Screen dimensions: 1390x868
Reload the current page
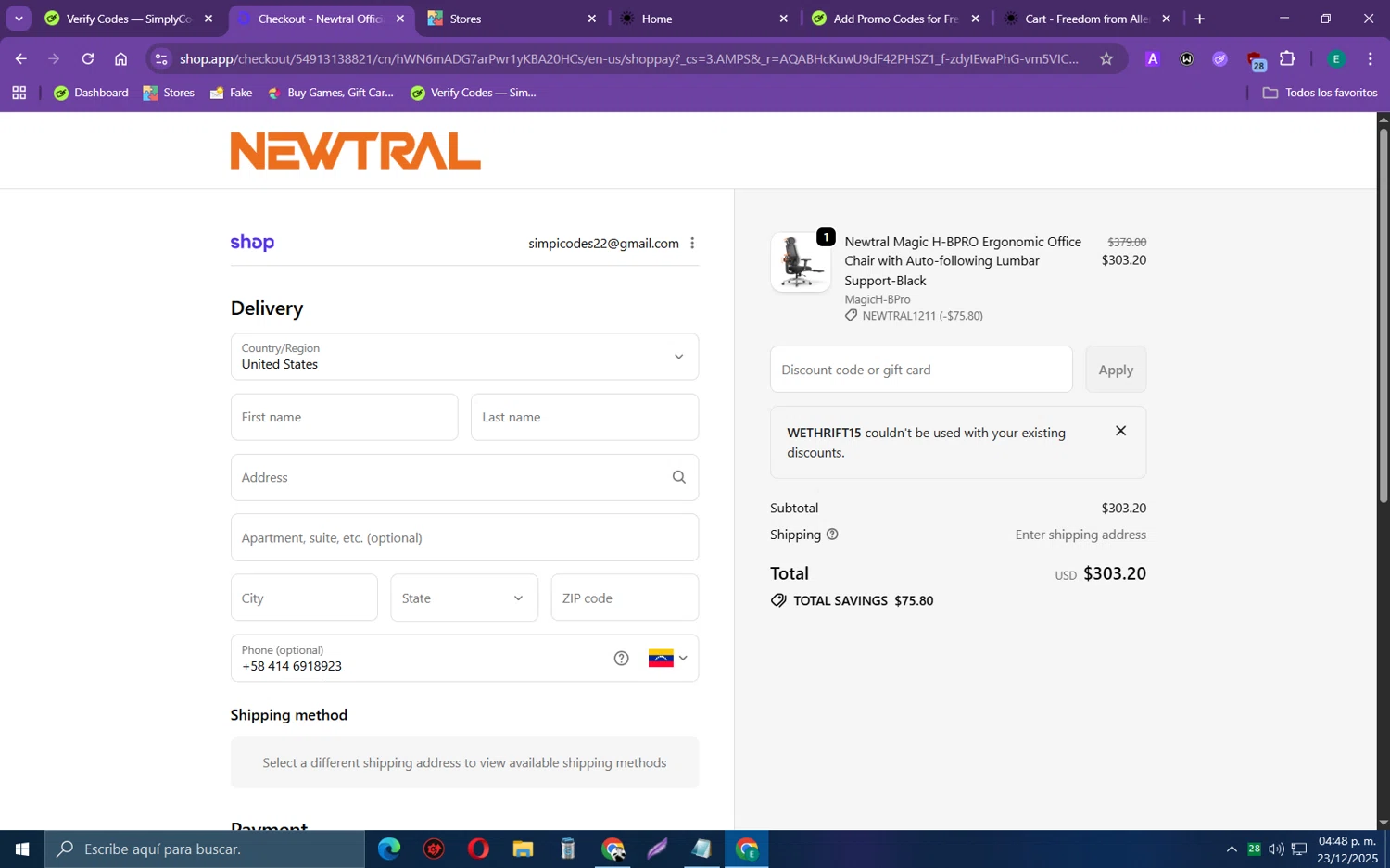coord(87,58)
